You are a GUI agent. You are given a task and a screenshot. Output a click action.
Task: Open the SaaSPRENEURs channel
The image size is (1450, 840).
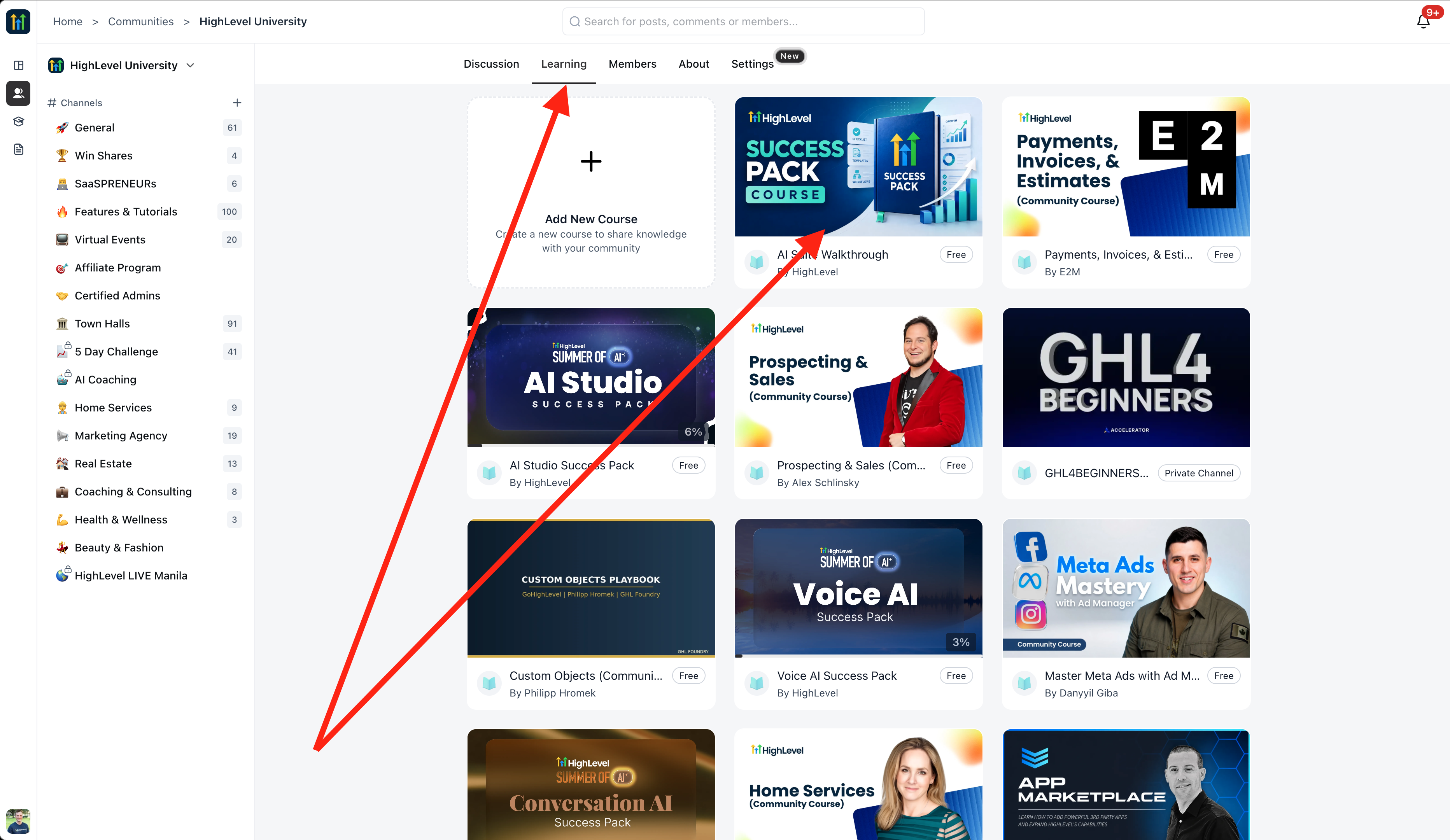tap(148, 184)
